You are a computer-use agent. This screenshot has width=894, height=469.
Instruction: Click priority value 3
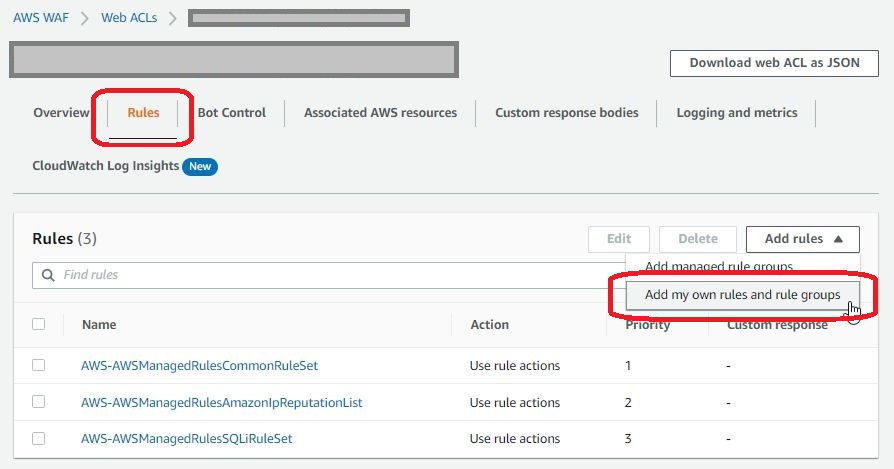(x=628, y=439)
